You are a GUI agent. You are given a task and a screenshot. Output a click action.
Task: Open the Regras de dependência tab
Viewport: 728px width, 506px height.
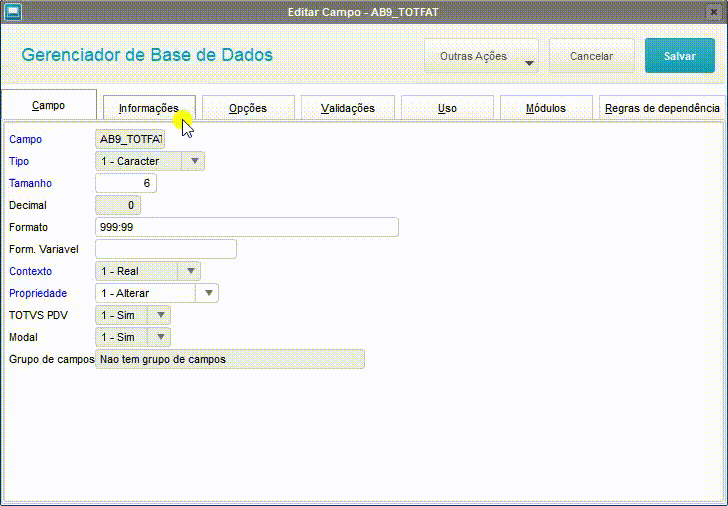662,108
